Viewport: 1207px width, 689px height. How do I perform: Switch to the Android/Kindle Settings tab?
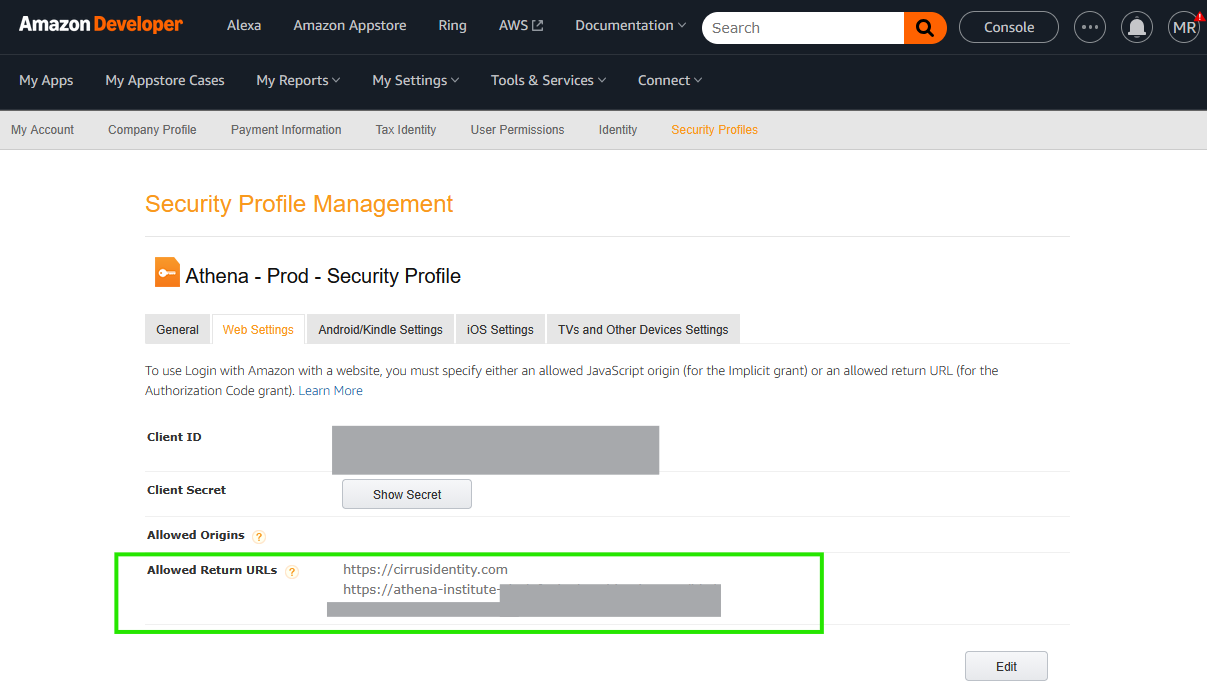coord(380,330)
